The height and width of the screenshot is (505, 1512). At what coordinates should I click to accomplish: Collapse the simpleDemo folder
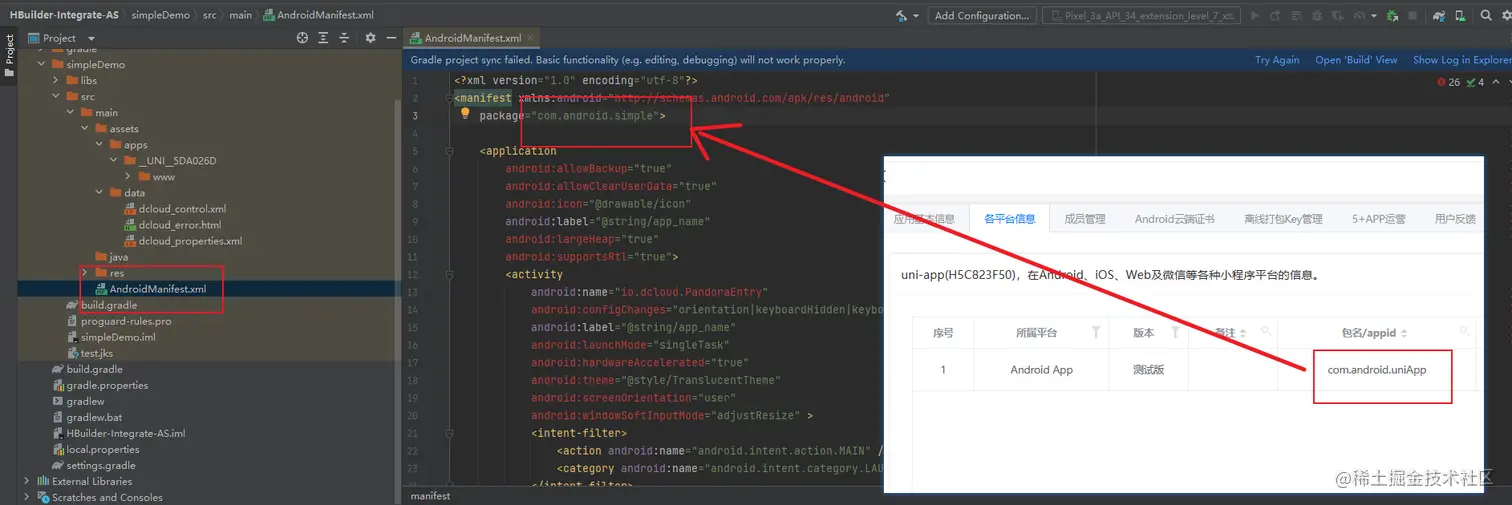[x=42, y=64]
